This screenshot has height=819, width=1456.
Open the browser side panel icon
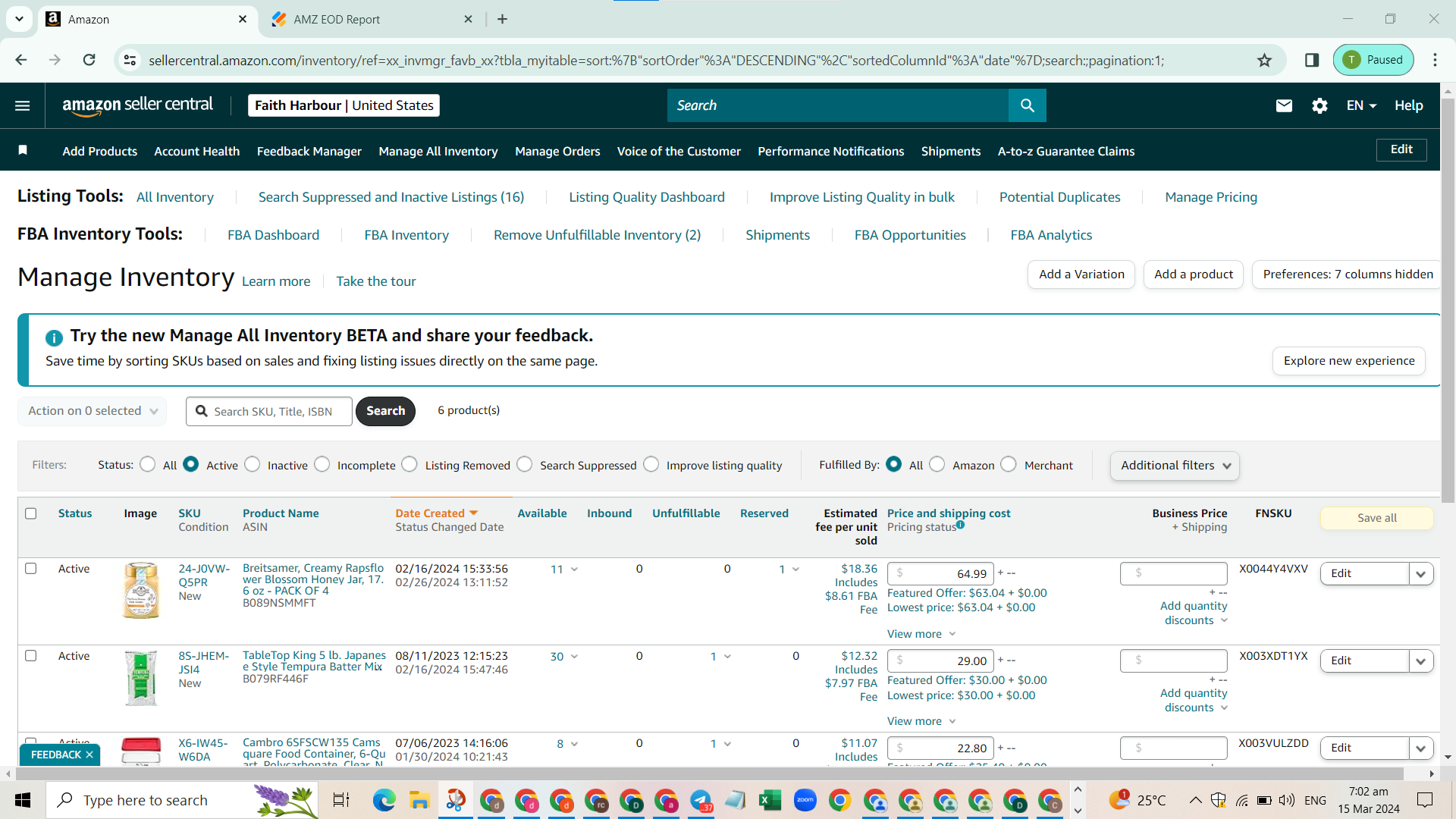[1312, 60]
